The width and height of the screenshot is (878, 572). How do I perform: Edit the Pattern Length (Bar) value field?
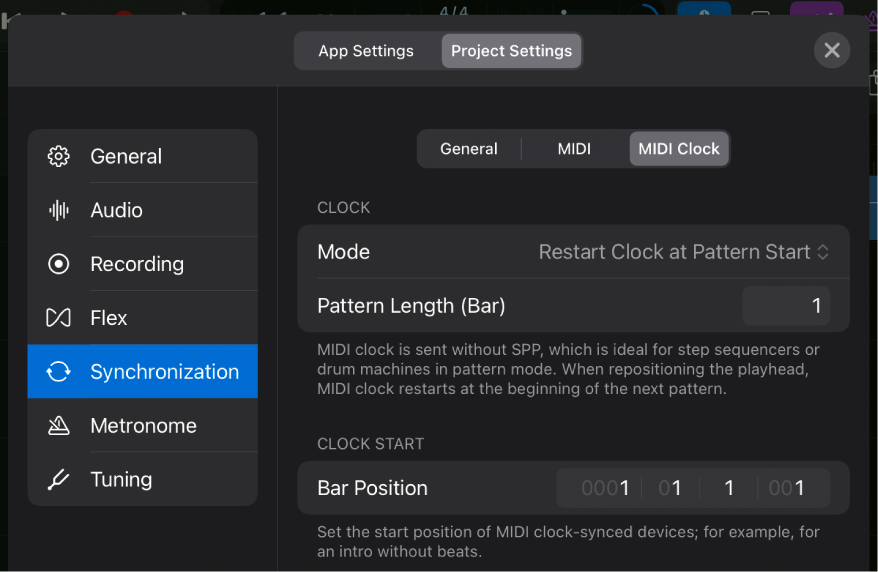click(x=786, y=306)
